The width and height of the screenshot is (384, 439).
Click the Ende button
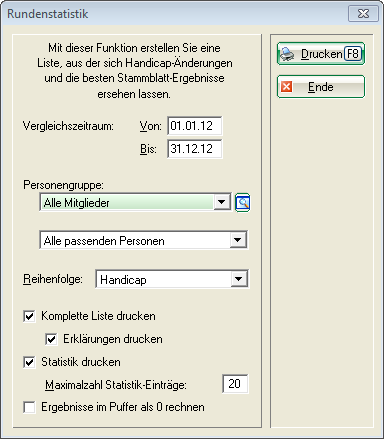click(321, 87)
